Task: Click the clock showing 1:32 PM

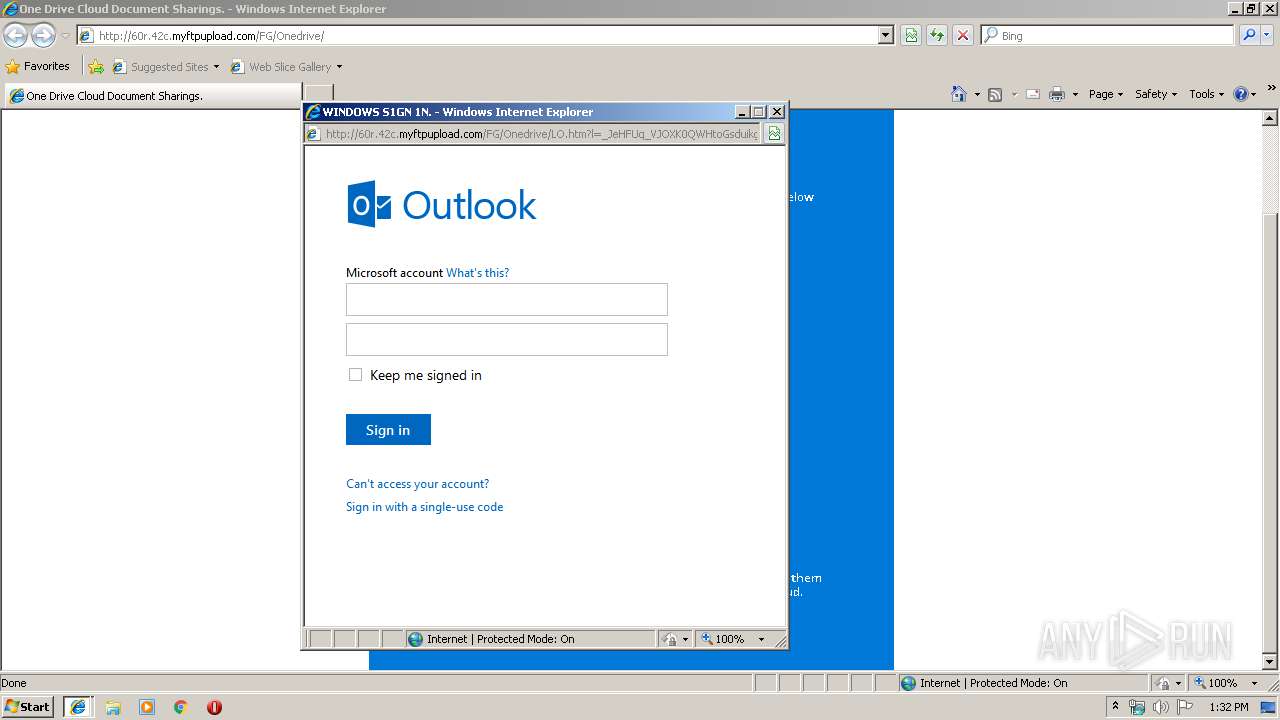Action: [x=1228, y=707]
